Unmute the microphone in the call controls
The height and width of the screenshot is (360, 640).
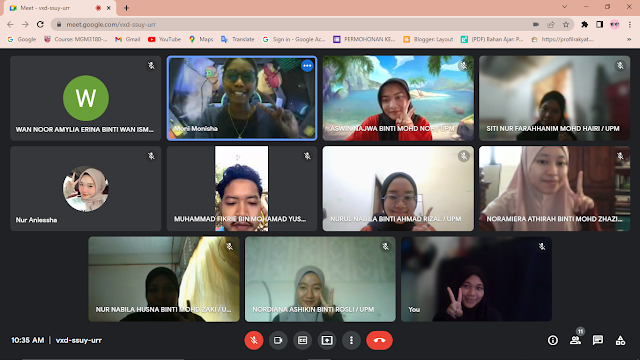pos(253,340)
